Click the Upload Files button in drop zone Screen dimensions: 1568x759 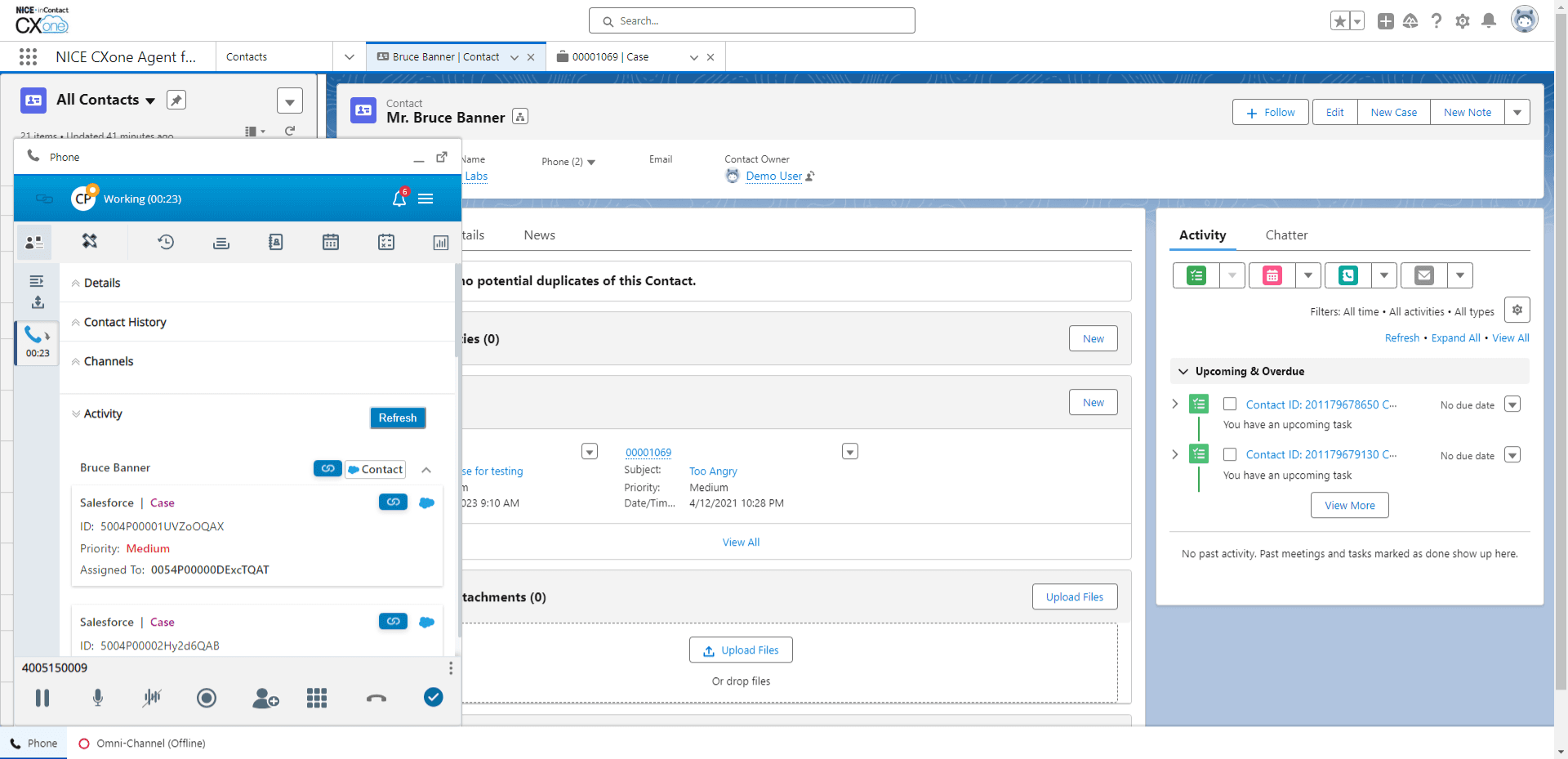tap(741, 650)
